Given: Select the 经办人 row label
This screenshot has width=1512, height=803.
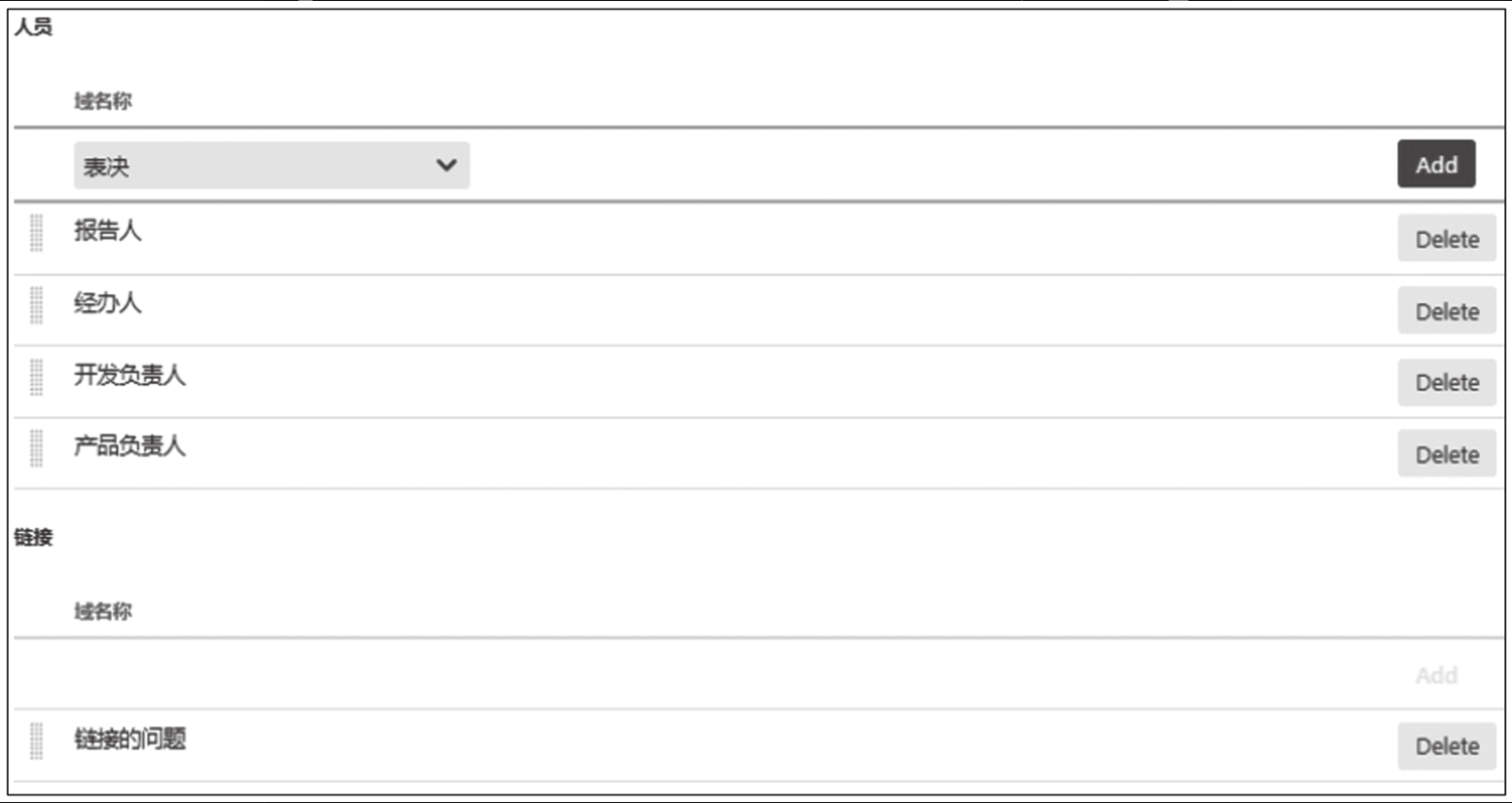Looking at the screenshot, I should coord(108,303).
